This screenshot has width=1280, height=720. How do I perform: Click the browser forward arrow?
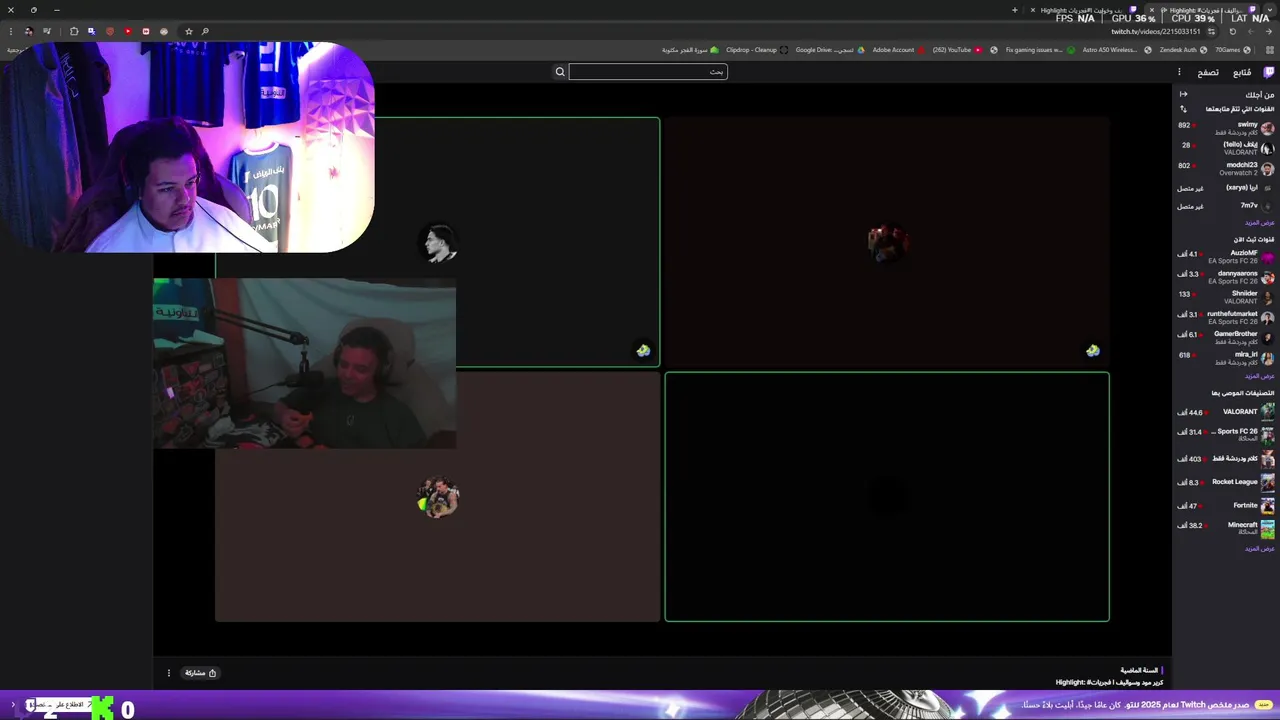[1251, 31]
